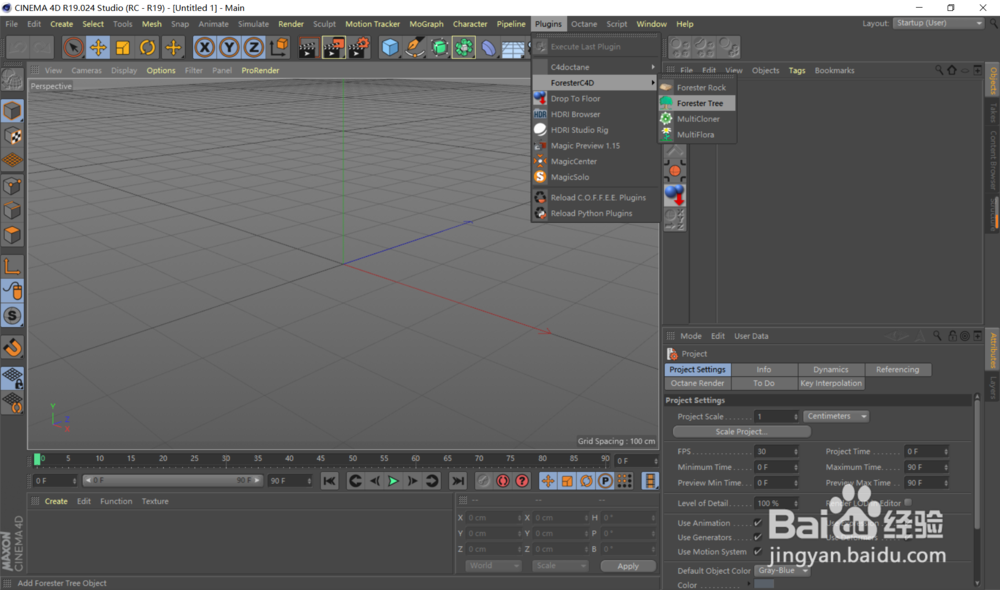Switch to Octane Render tab
This screenshot has width=1000, height=590.
(697, 383)
